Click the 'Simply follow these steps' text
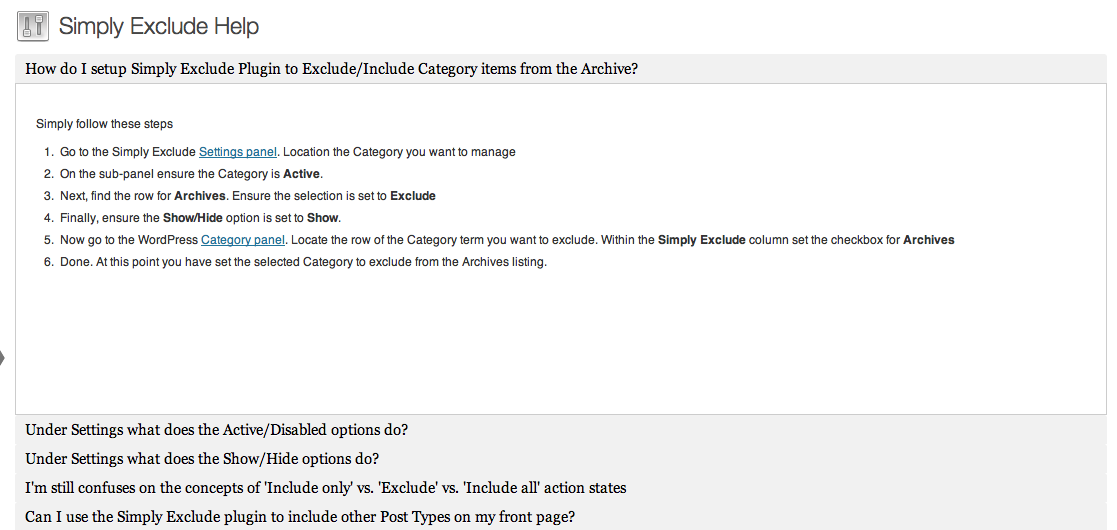 tap(104, 124)
